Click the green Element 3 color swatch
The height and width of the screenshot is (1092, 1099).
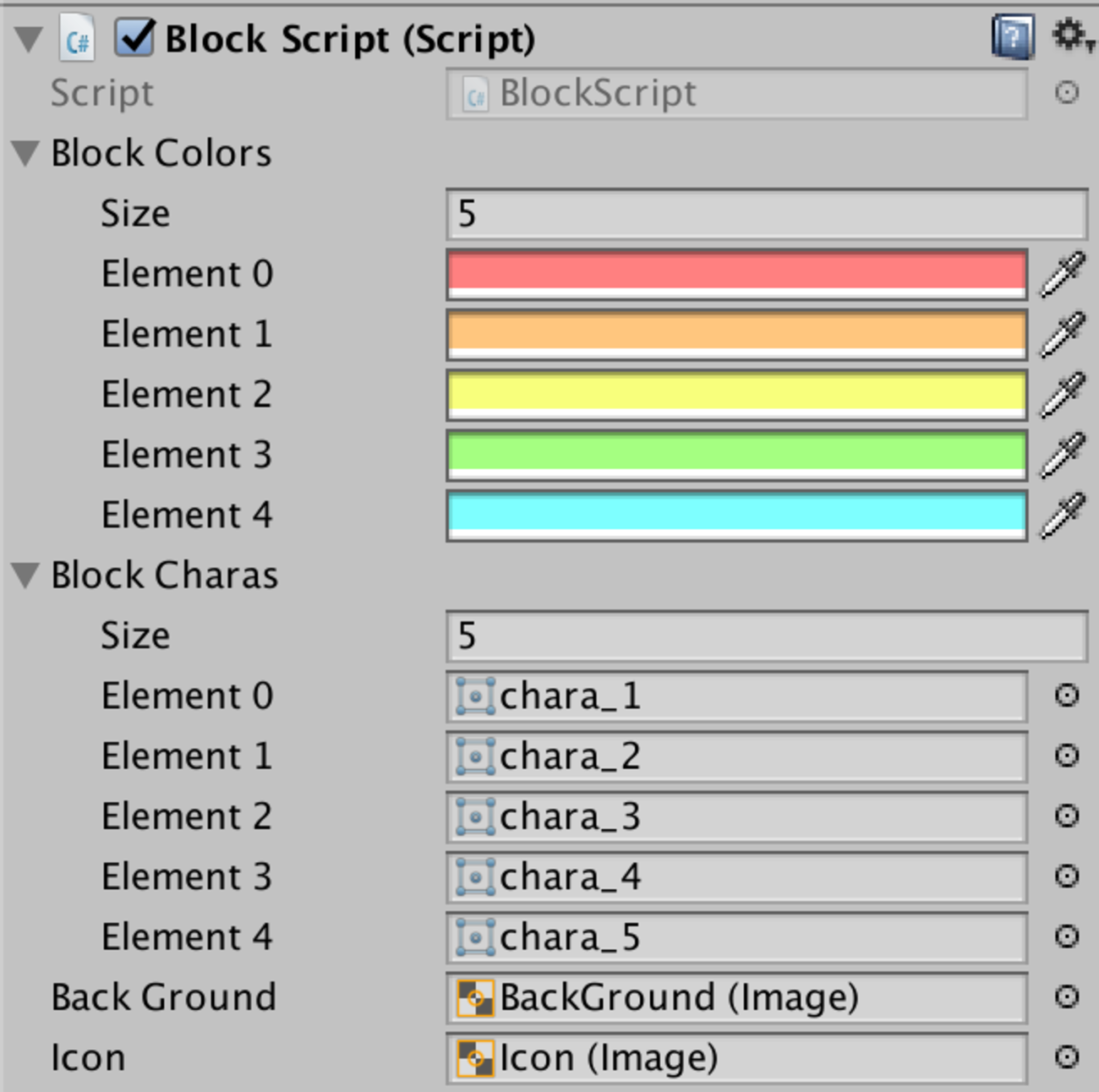(735, 454)
